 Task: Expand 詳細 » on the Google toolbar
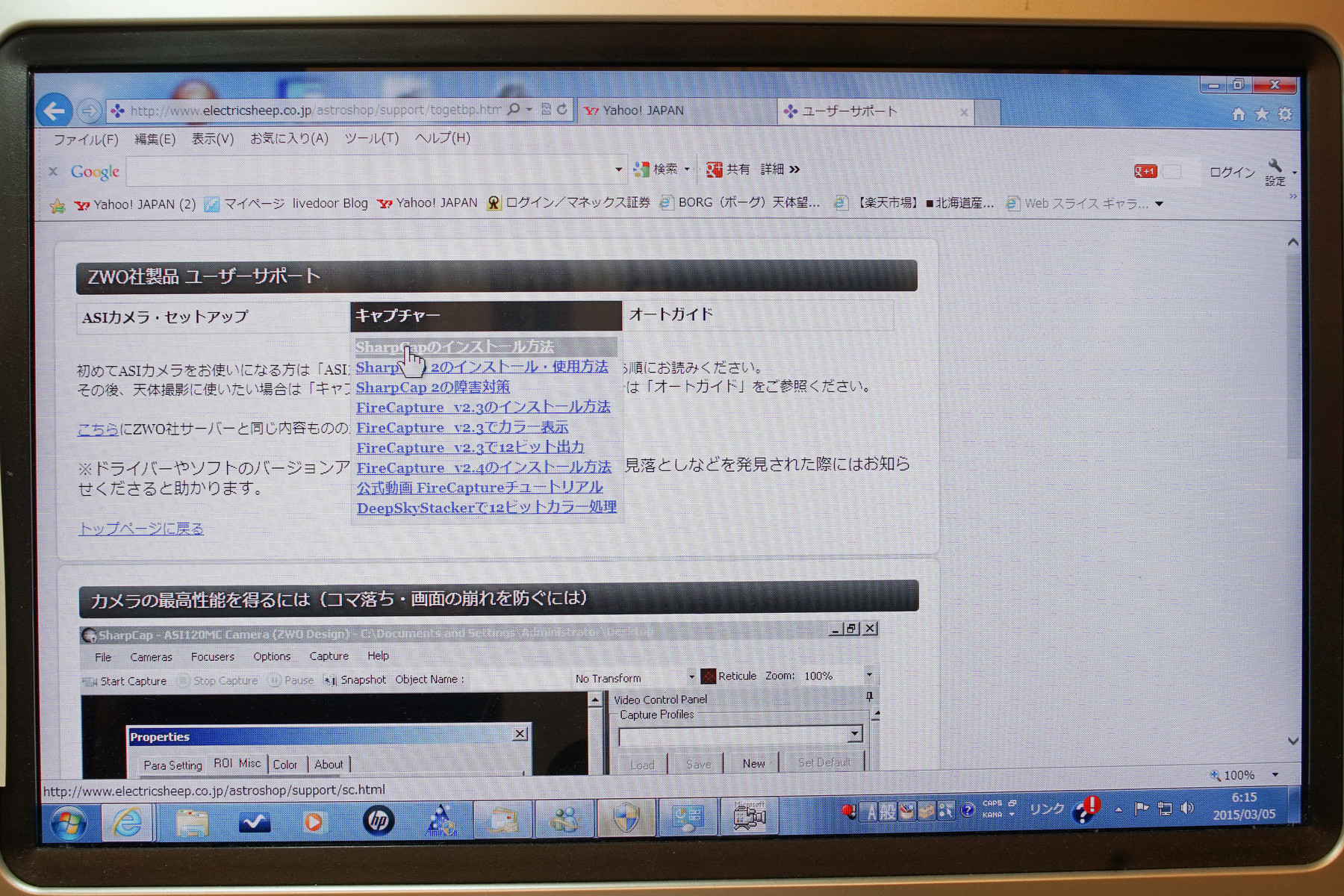[780, 169]
